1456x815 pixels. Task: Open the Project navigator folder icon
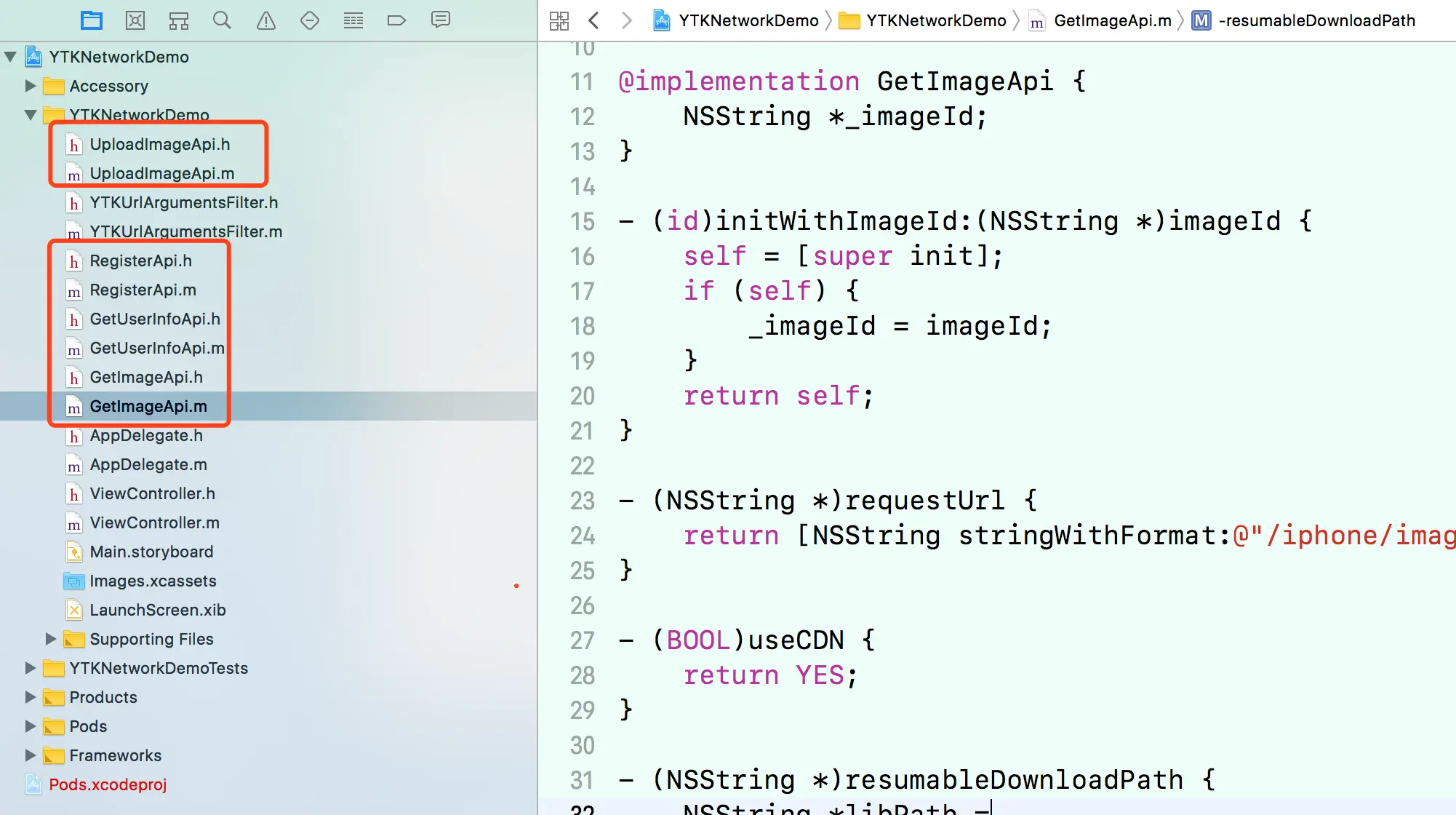click(92, 20)
